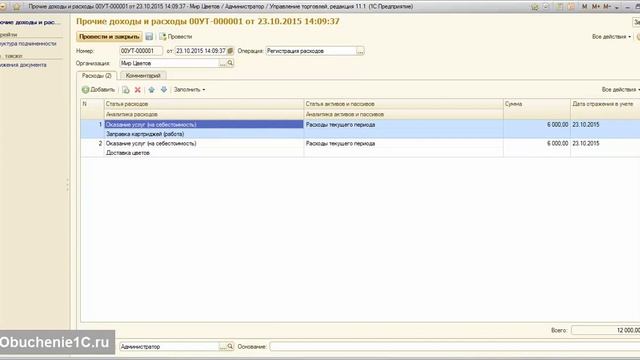This screenshot has height=360, width=640.
Task: Open the calculator icon in title bar
Action: click(x=560, y=7)
